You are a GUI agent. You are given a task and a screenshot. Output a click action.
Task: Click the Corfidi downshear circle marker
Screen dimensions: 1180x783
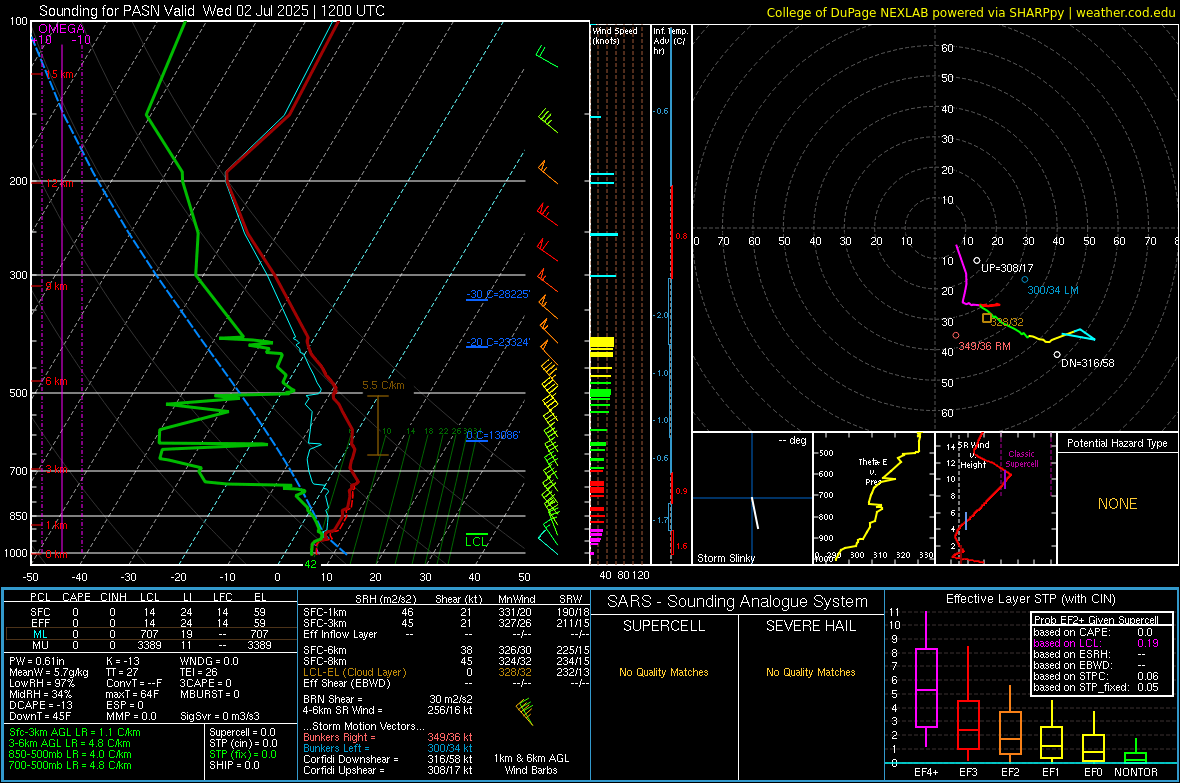pos(1057,355)
